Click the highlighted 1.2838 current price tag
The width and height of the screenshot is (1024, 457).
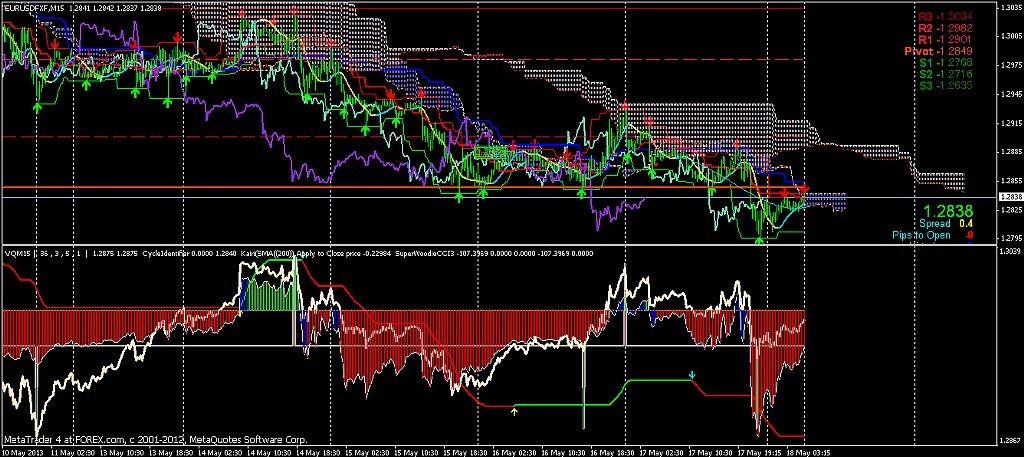coord(1010,197)
